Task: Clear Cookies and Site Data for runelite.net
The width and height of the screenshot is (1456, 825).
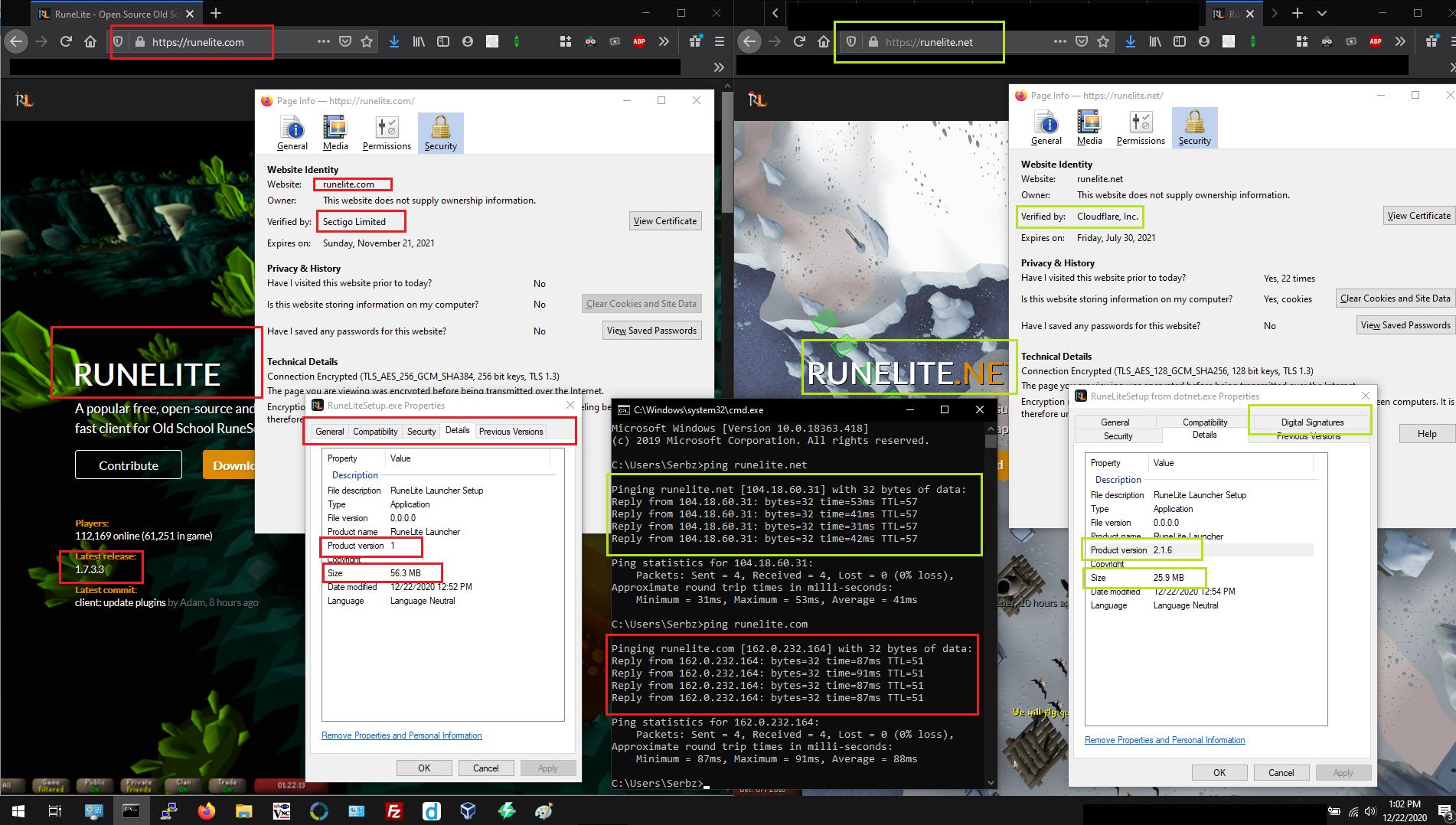Action: tap(1395, 298)
